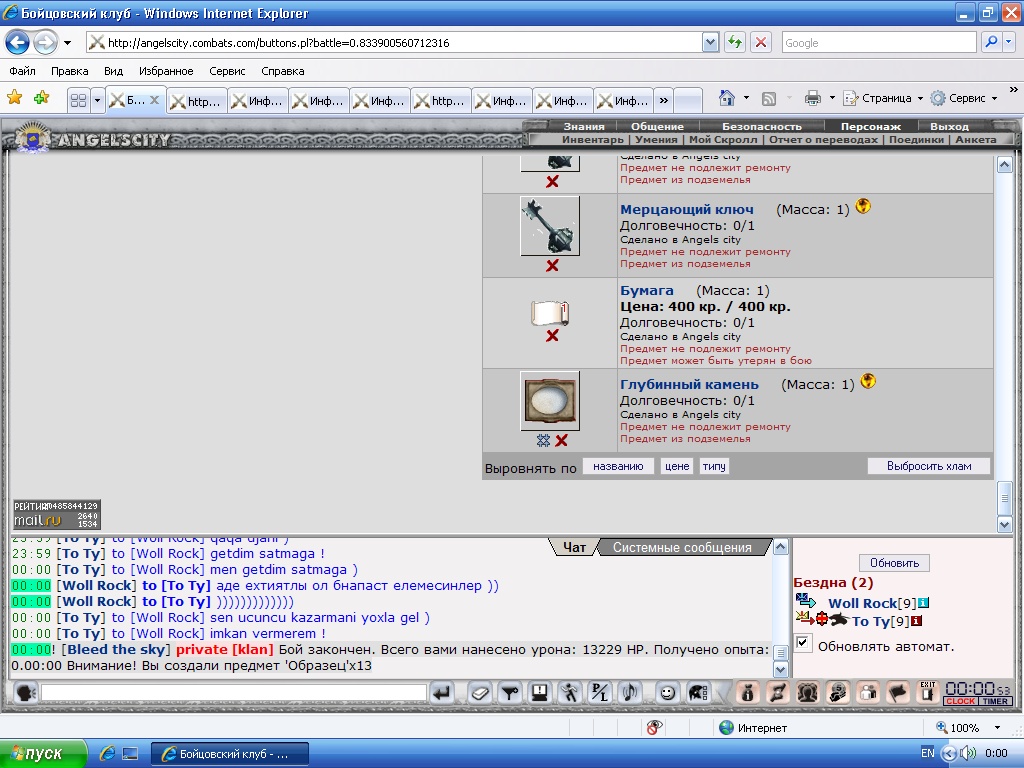Open the address bar dropdown arrow
The height and width of the screenshot is (768, 1024).
click(711, 43)
